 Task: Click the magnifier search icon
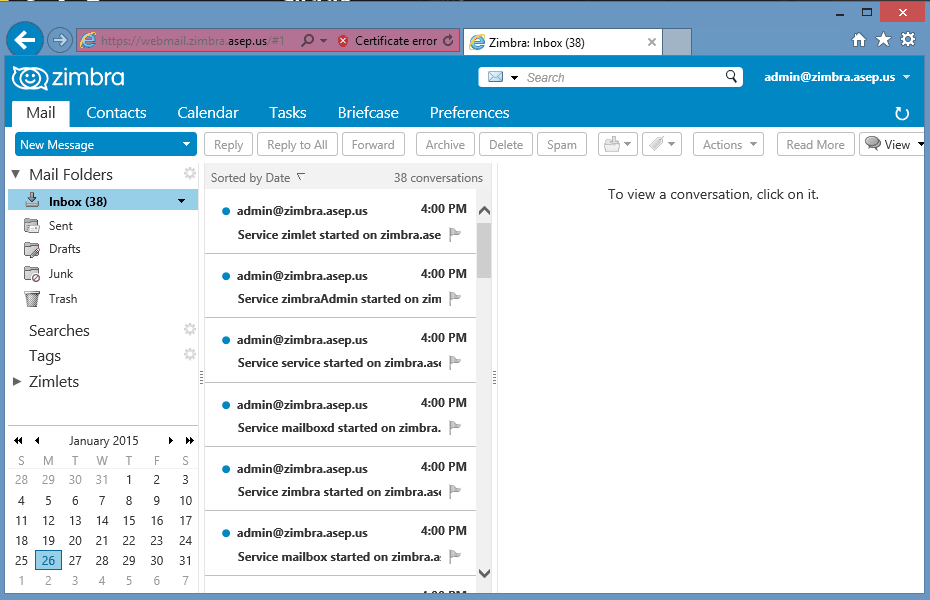pyautogui.click(x=731, y=76)
